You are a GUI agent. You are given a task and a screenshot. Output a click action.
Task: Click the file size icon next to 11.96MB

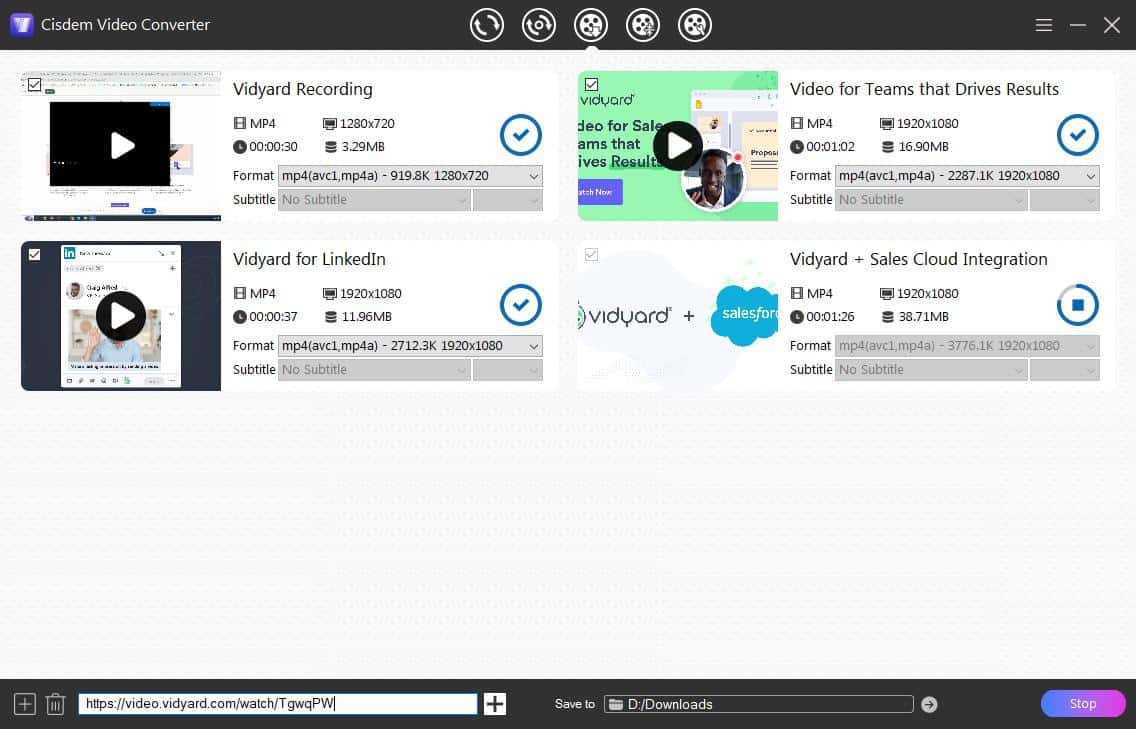[330, 317]
